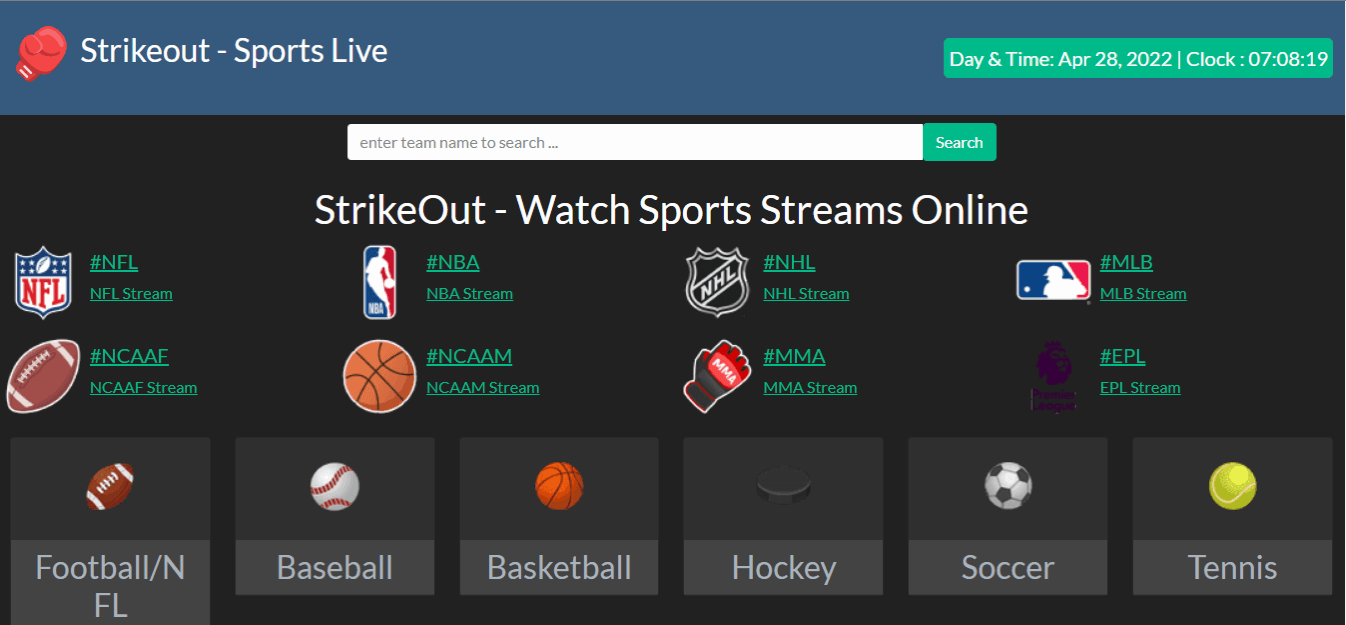
Task: Open the MLB Stream link
Action: click(1144, 294)
